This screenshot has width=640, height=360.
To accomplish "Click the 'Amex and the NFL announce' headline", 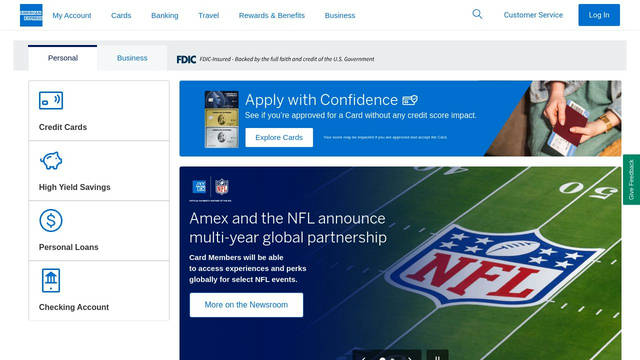I will pyautogui.click(x=288, y=228).
